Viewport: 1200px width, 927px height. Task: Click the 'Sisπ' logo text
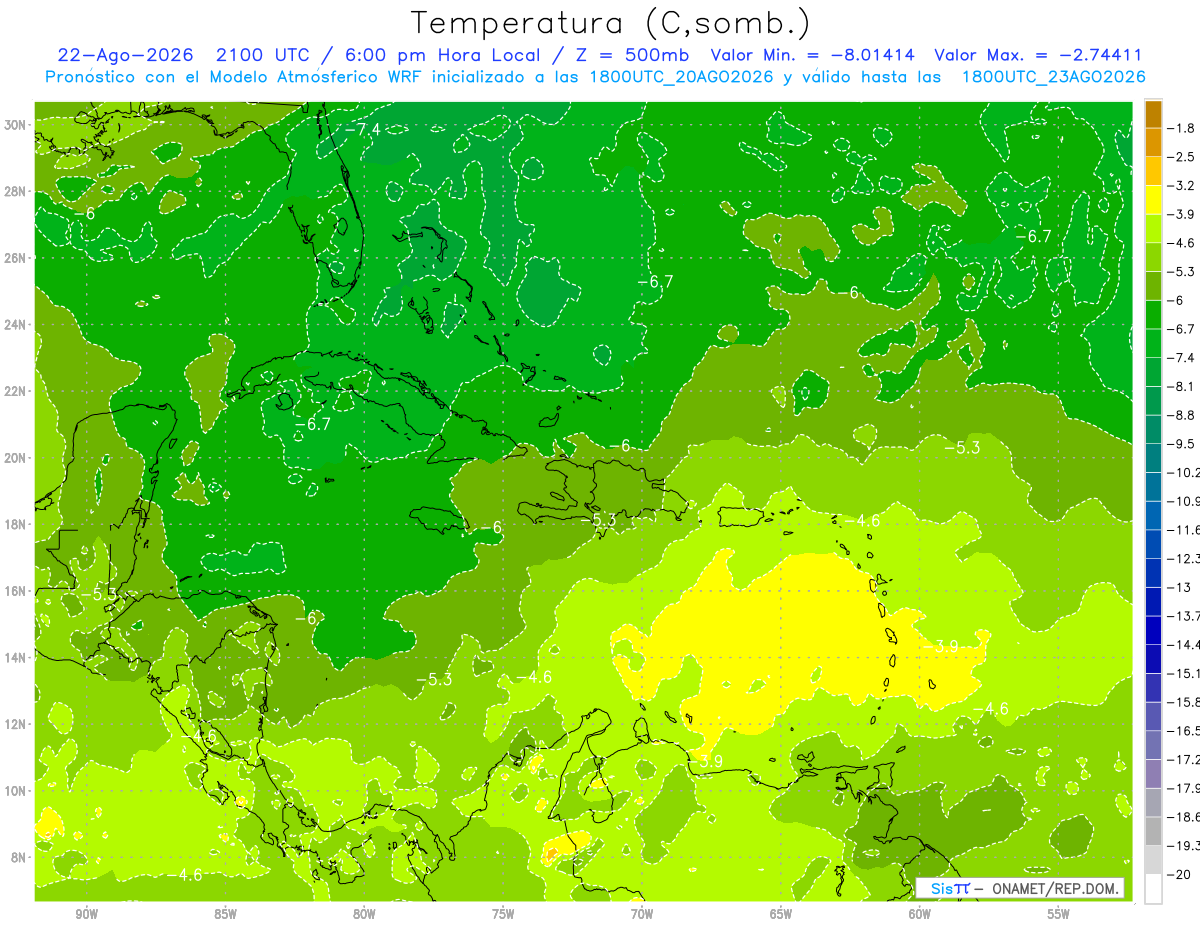[950, 888]
